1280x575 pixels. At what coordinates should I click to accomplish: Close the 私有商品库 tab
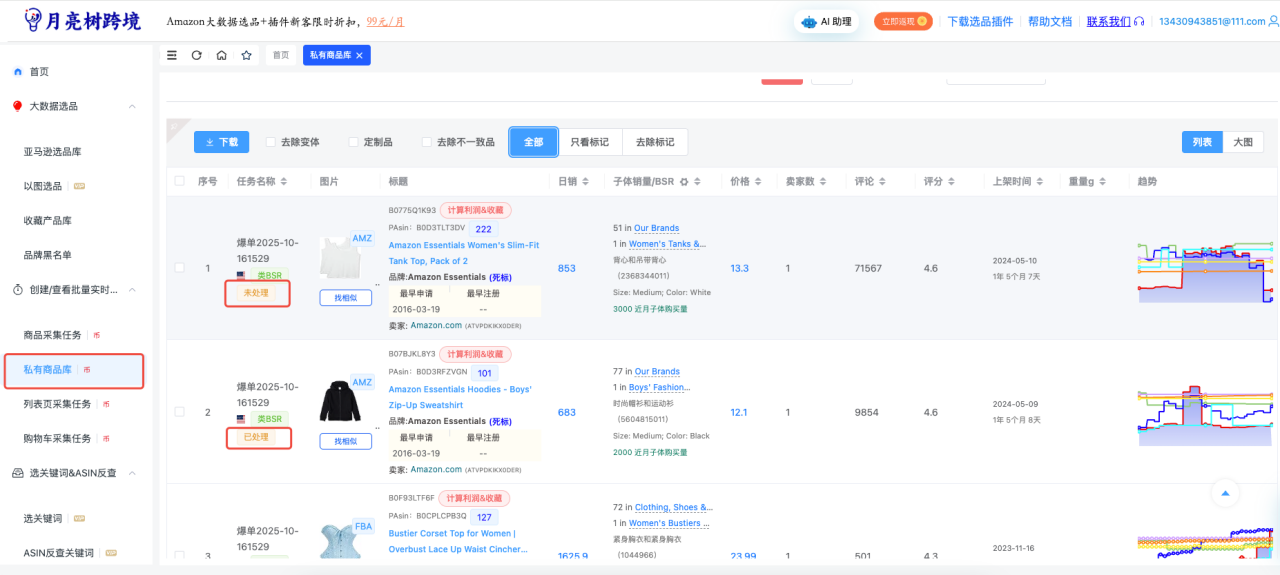tap(360, 56)
